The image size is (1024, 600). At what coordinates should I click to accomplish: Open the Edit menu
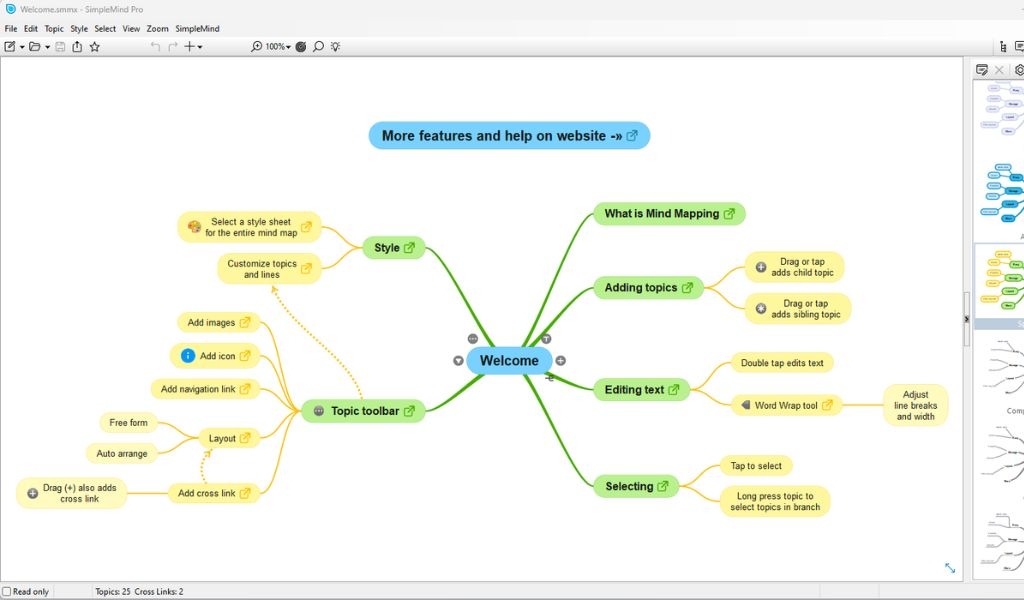click(31, 29)
